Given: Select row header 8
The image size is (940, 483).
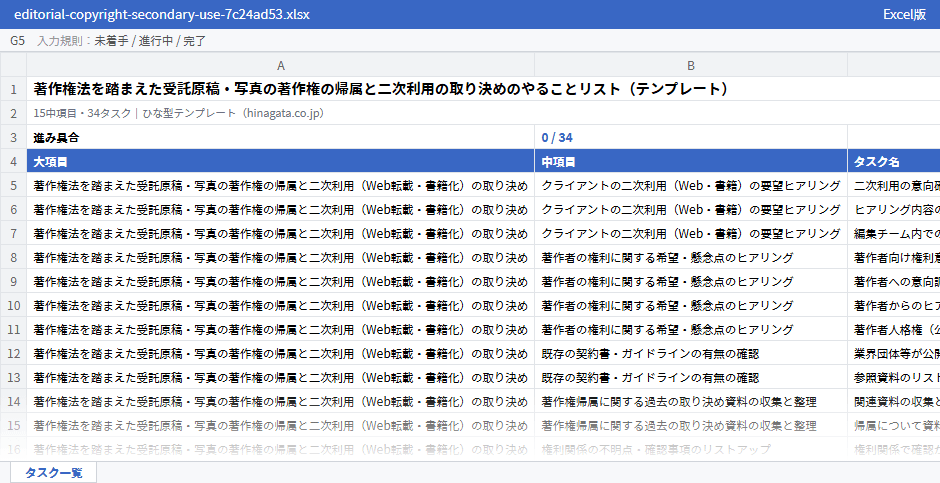Looking at the screenshot, I should [13, 257].
